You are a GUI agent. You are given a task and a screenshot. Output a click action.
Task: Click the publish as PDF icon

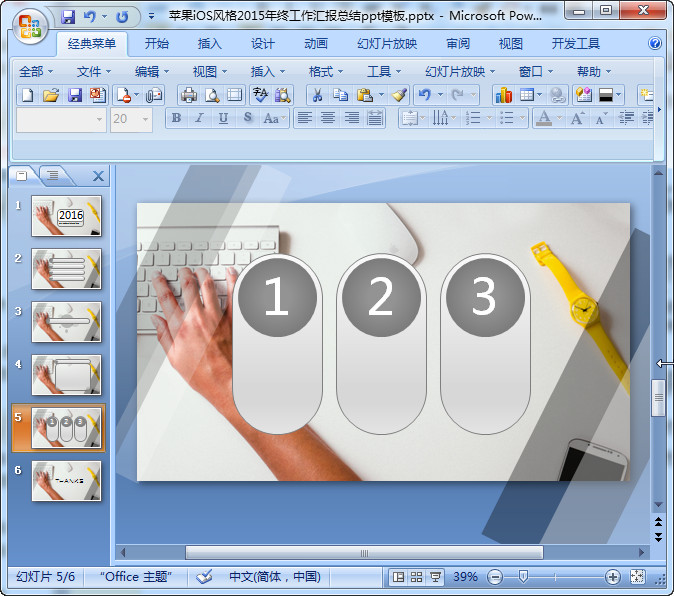(98, 95)
